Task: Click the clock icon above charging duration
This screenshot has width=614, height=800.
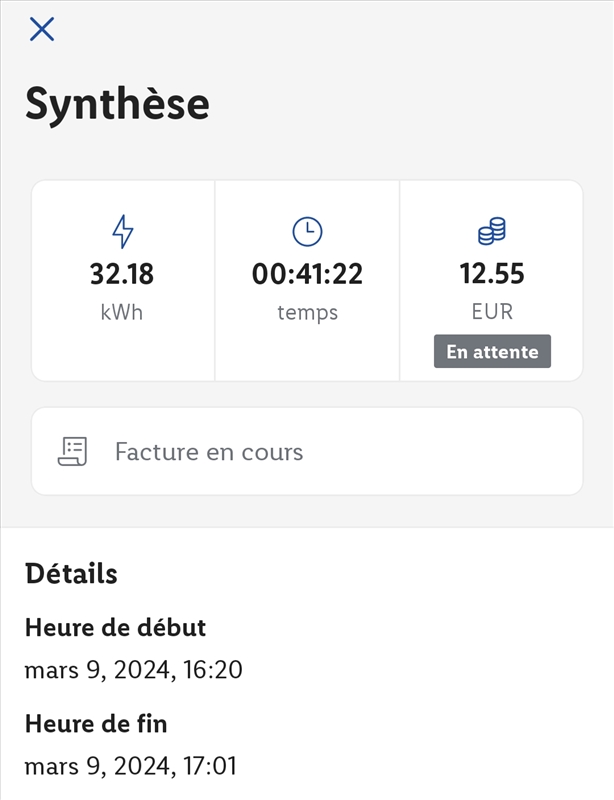Action: [x=306, y=231]
